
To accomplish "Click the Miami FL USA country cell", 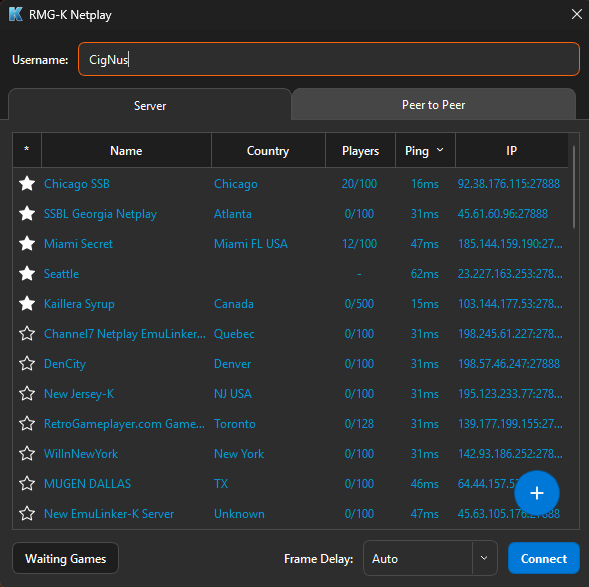I will [x=251, y=244].
